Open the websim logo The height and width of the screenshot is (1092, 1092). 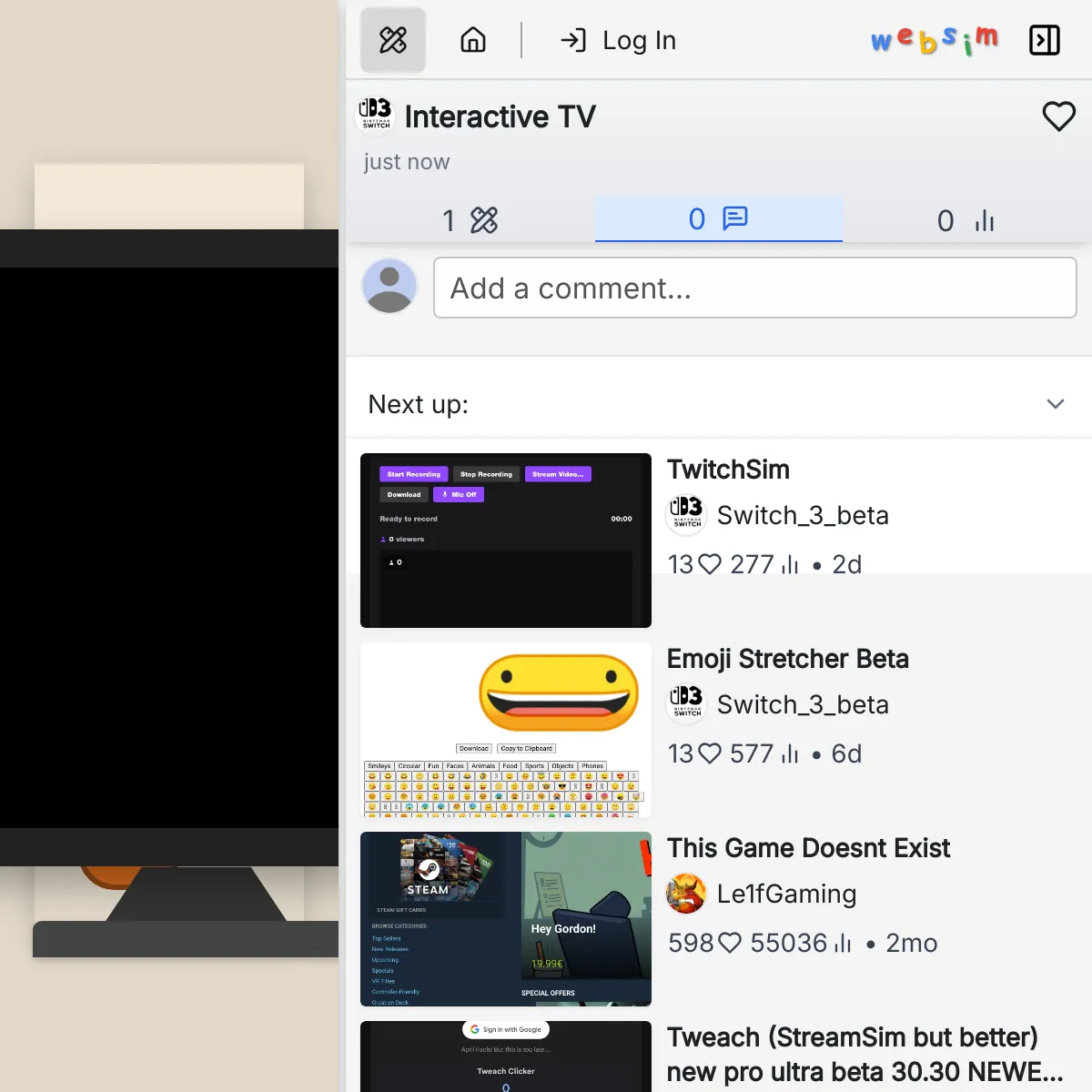[x=935, y=40]
